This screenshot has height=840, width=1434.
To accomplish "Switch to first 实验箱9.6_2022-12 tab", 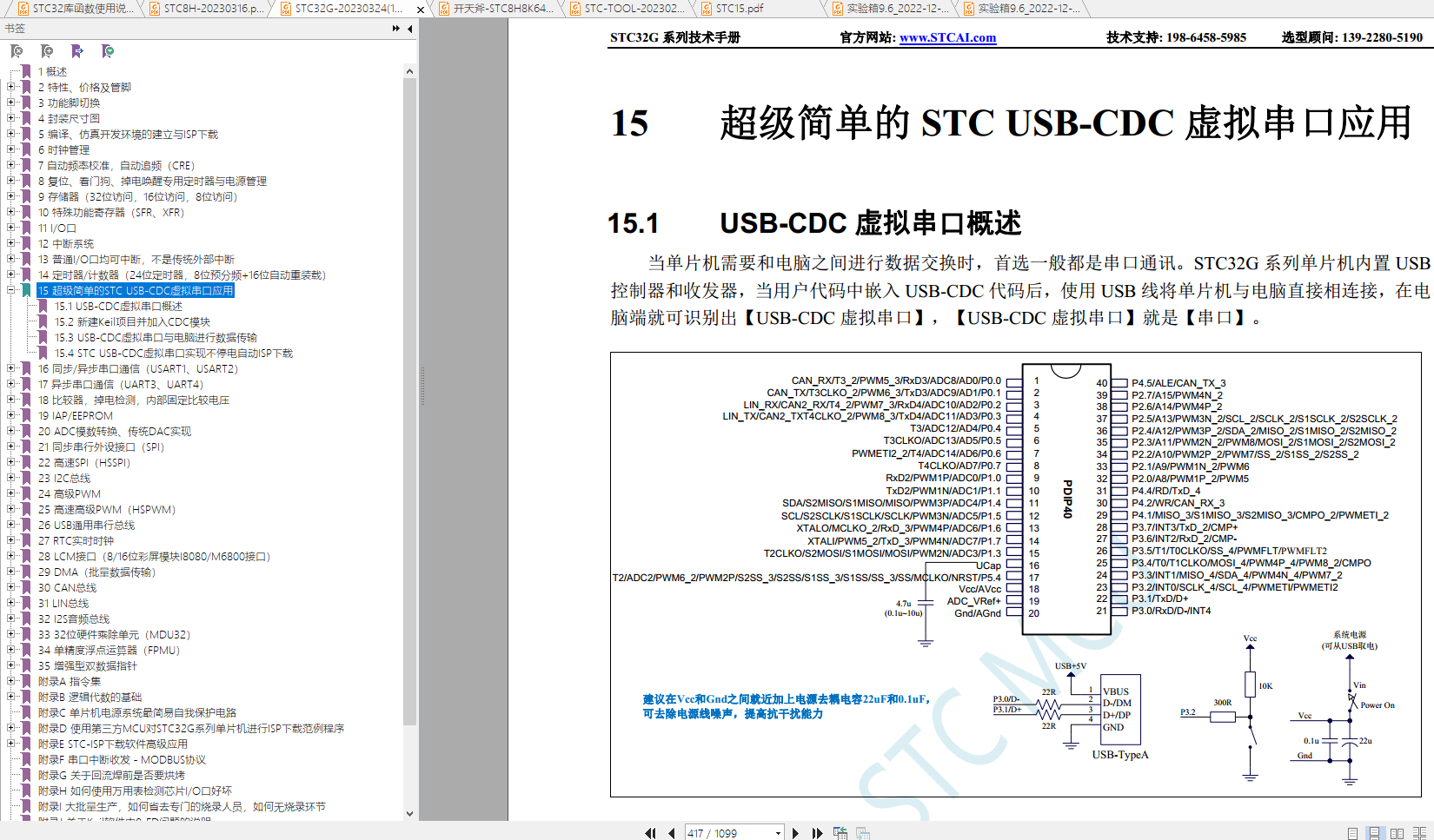I will point(890,9).
